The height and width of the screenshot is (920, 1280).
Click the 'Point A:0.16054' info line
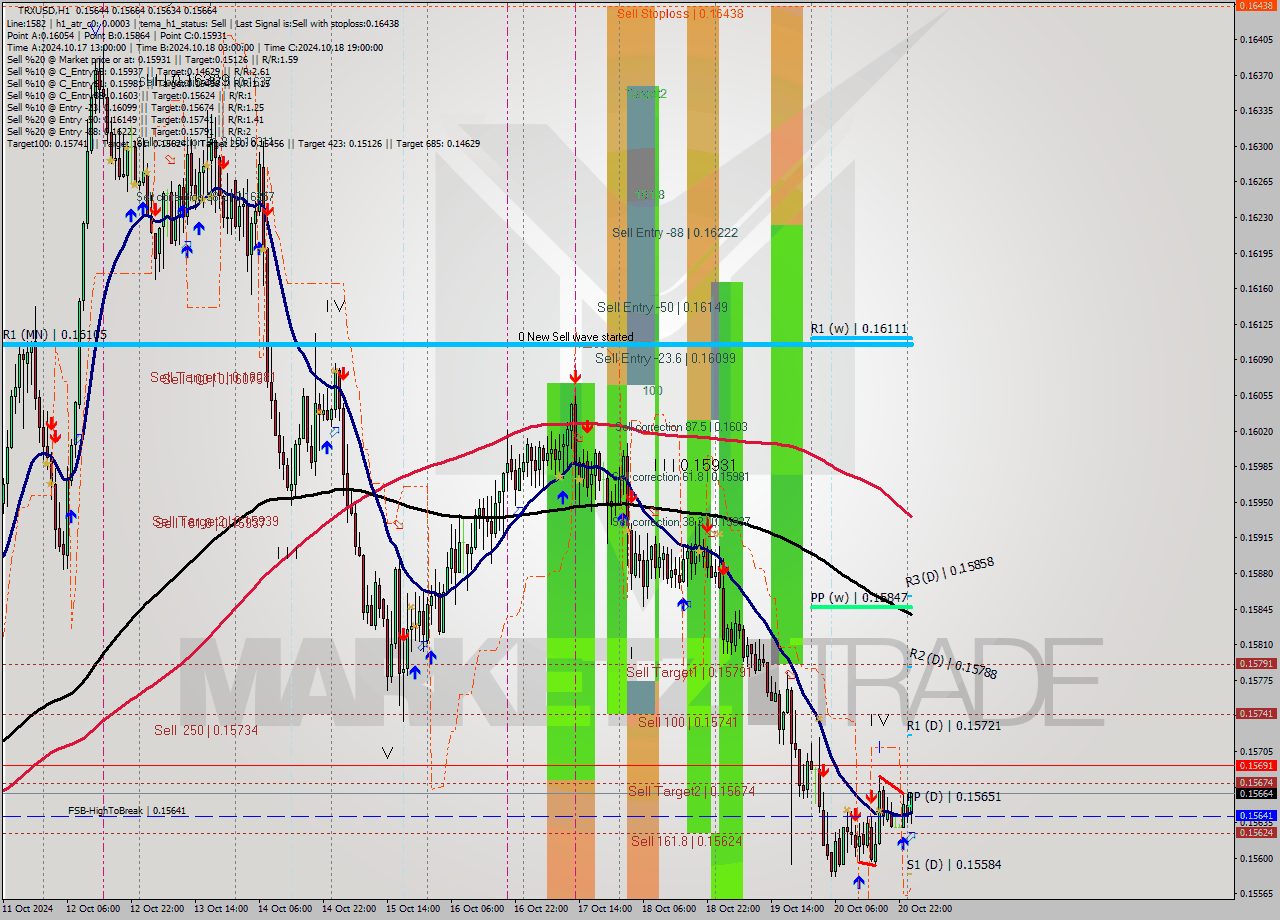pyautogui.click(x=41, y=35)
